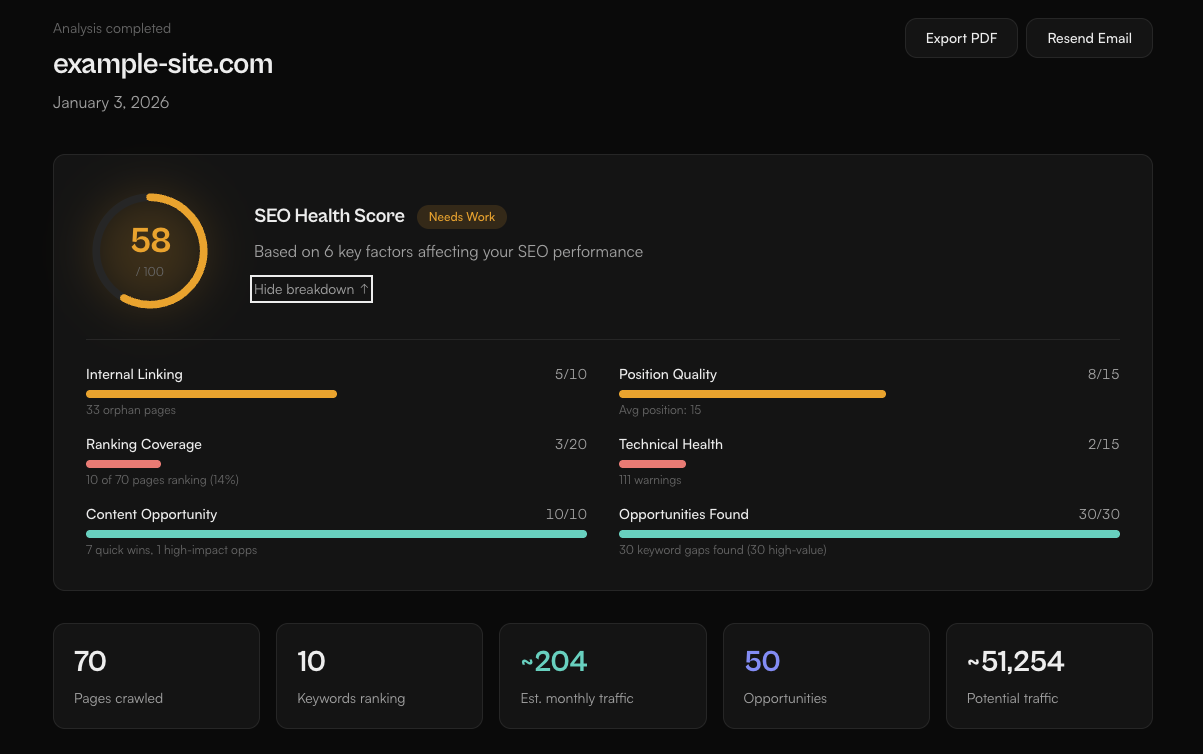
Task: Click the Export PDF button
Action: coord(960,38)
